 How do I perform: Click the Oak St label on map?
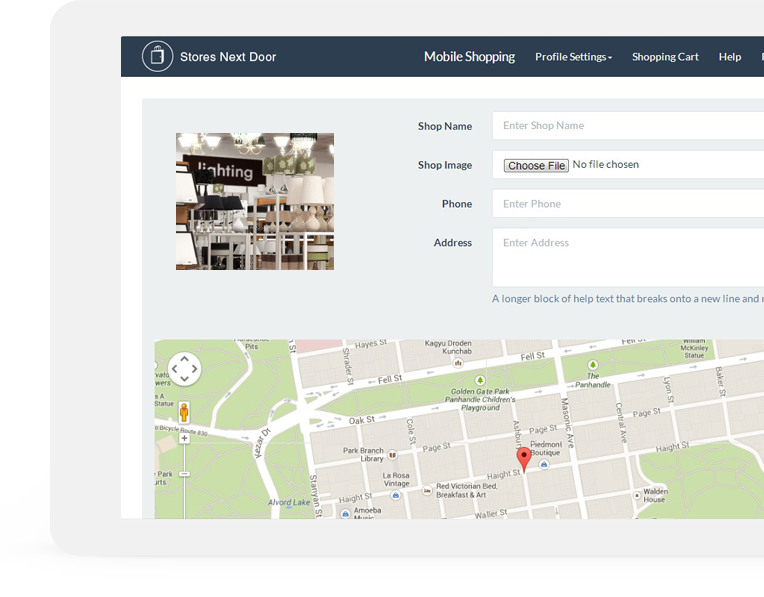click(362, 420)
